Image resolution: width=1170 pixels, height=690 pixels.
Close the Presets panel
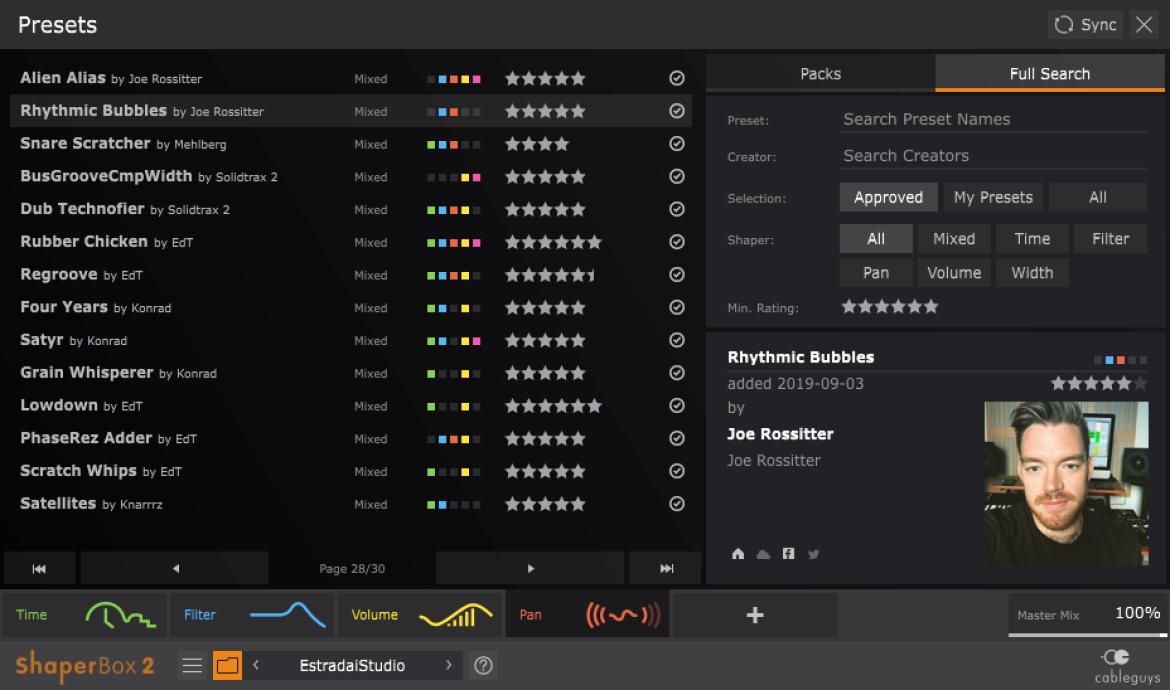coord(1144,25)
